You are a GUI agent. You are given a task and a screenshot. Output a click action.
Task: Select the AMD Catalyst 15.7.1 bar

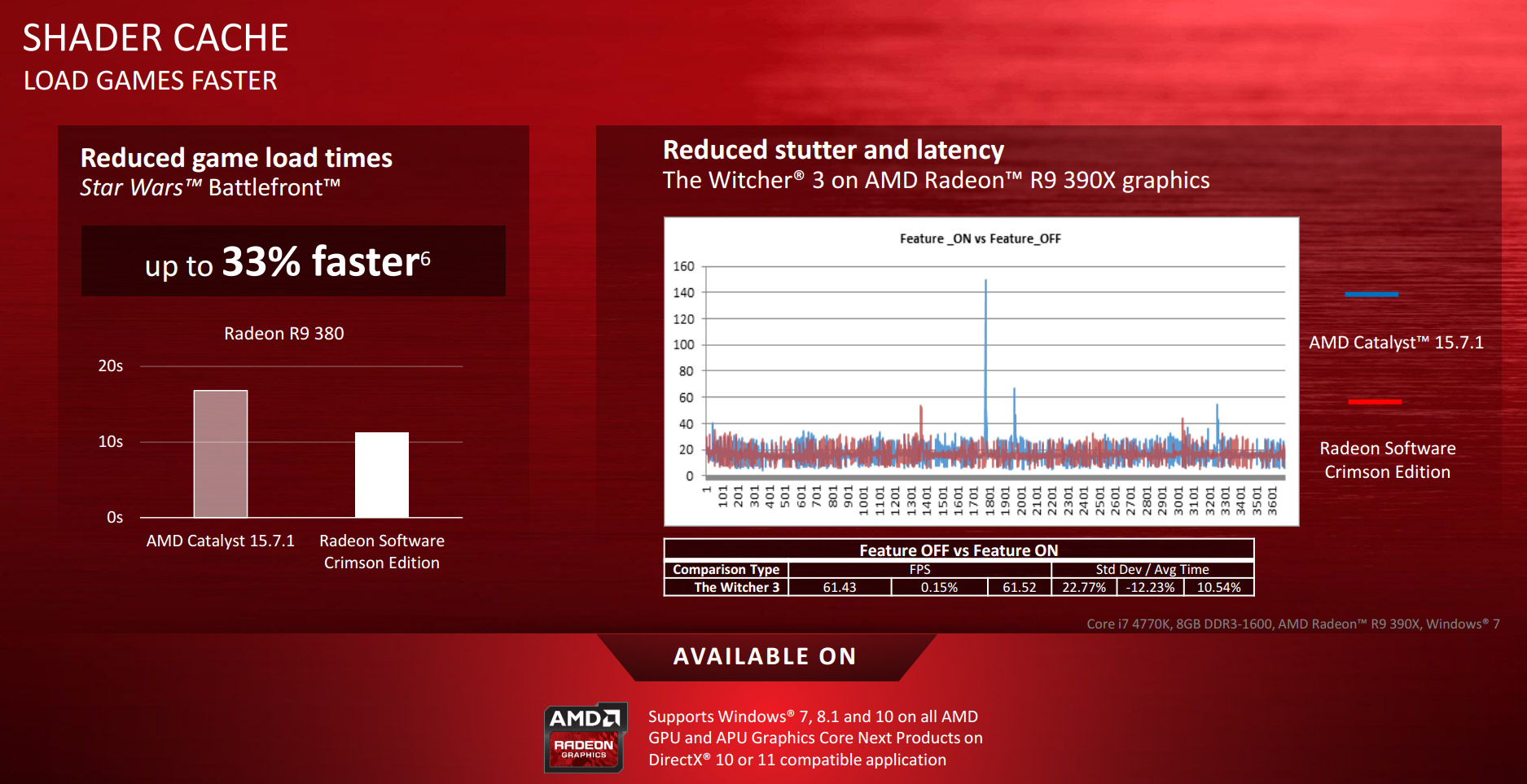point(221,453)
